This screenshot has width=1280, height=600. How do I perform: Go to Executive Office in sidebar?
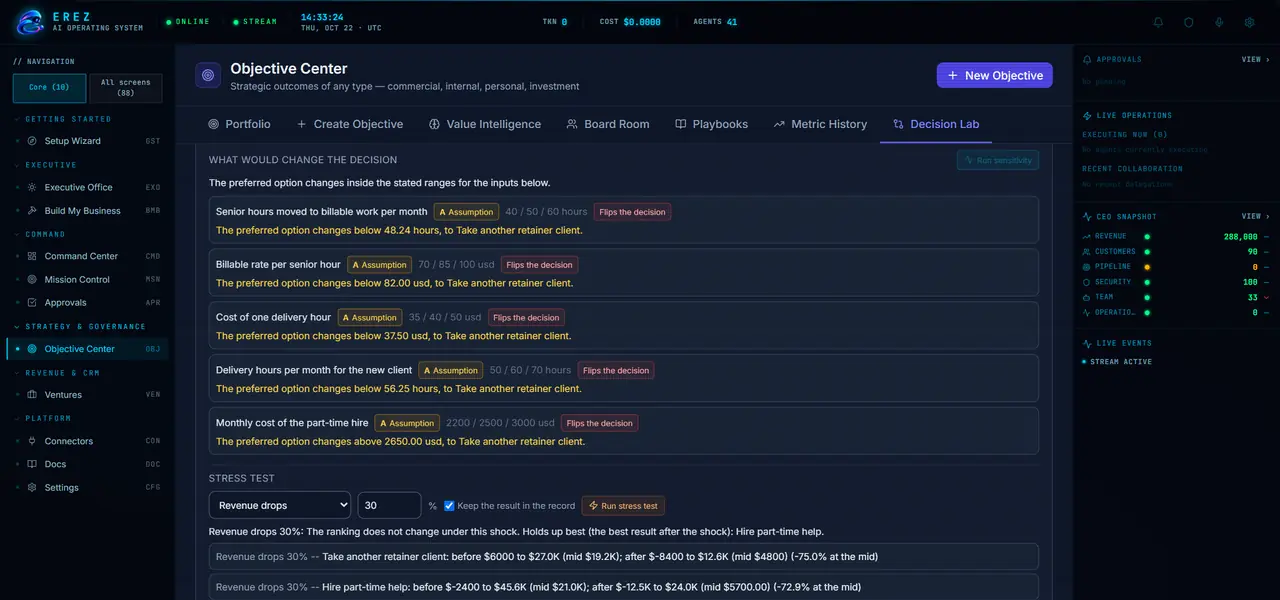tap(87, 187)
